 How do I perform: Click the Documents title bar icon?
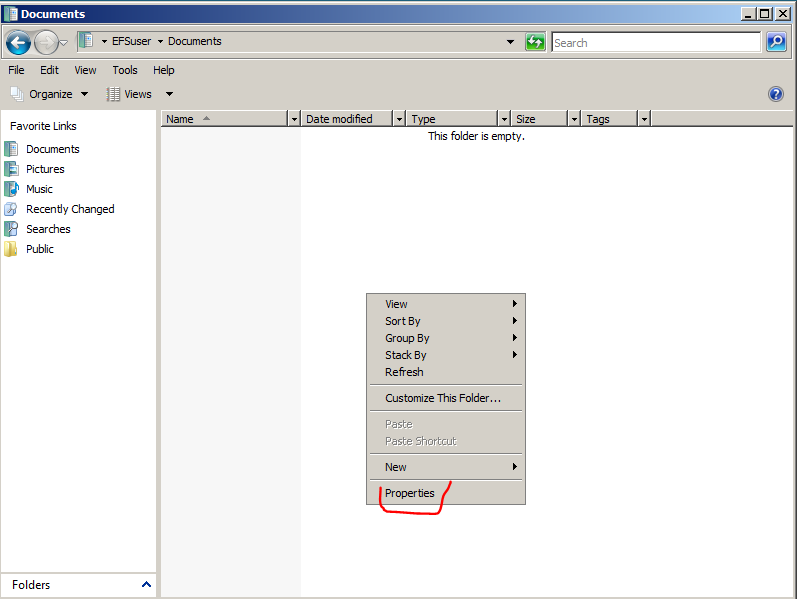tap(11, 14)
